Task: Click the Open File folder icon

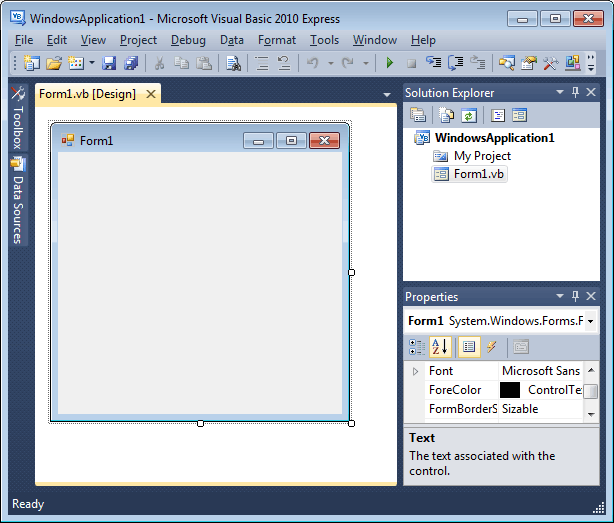Action: [x=54, y=63]
